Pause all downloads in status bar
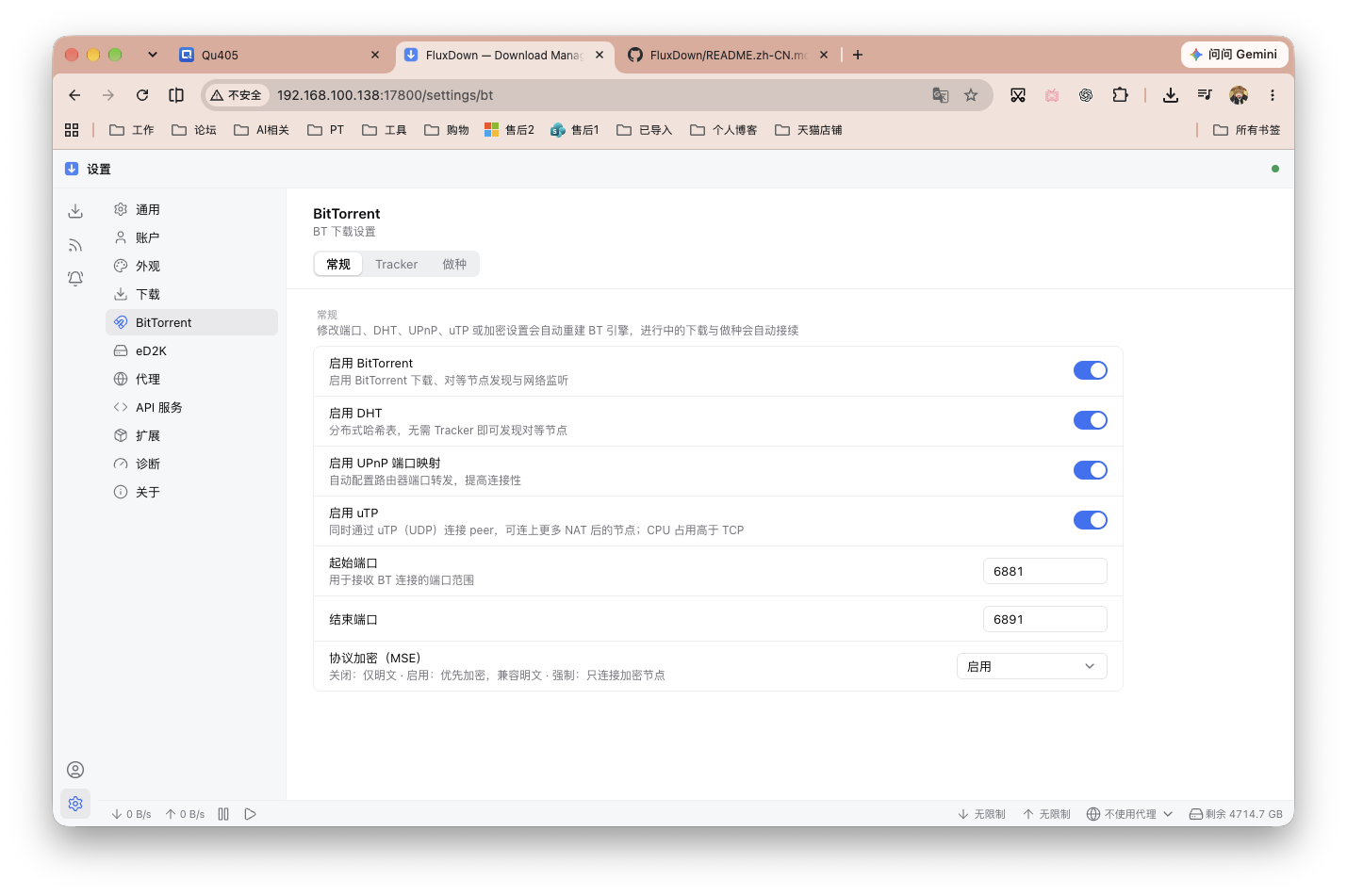The height and width of the screenshot is (896, 1347). [223, 814]
